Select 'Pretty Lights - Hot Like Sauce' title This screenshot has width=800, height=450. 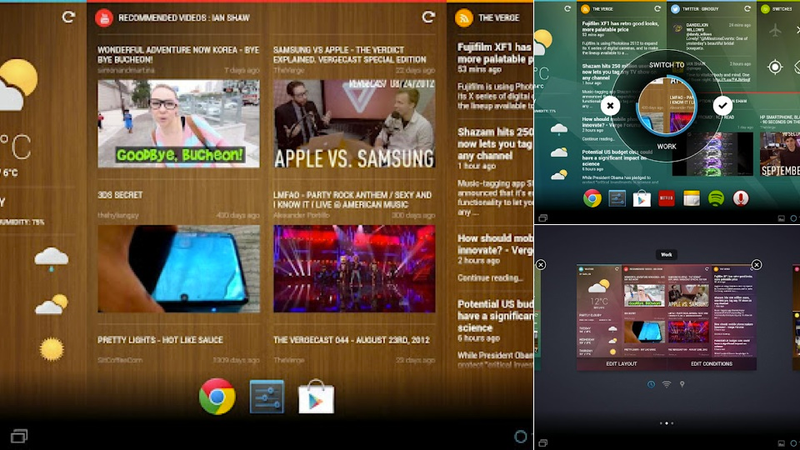160,340
